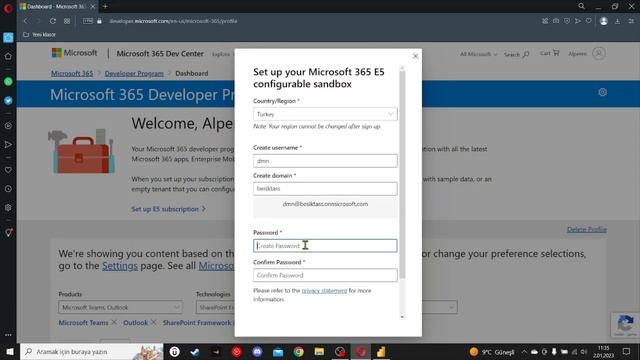The height and width of the screenshot is (360, 640).
Task: Click the Developer Program breadcrumb link
Action: pyautogui.click(x=134, y=73)
